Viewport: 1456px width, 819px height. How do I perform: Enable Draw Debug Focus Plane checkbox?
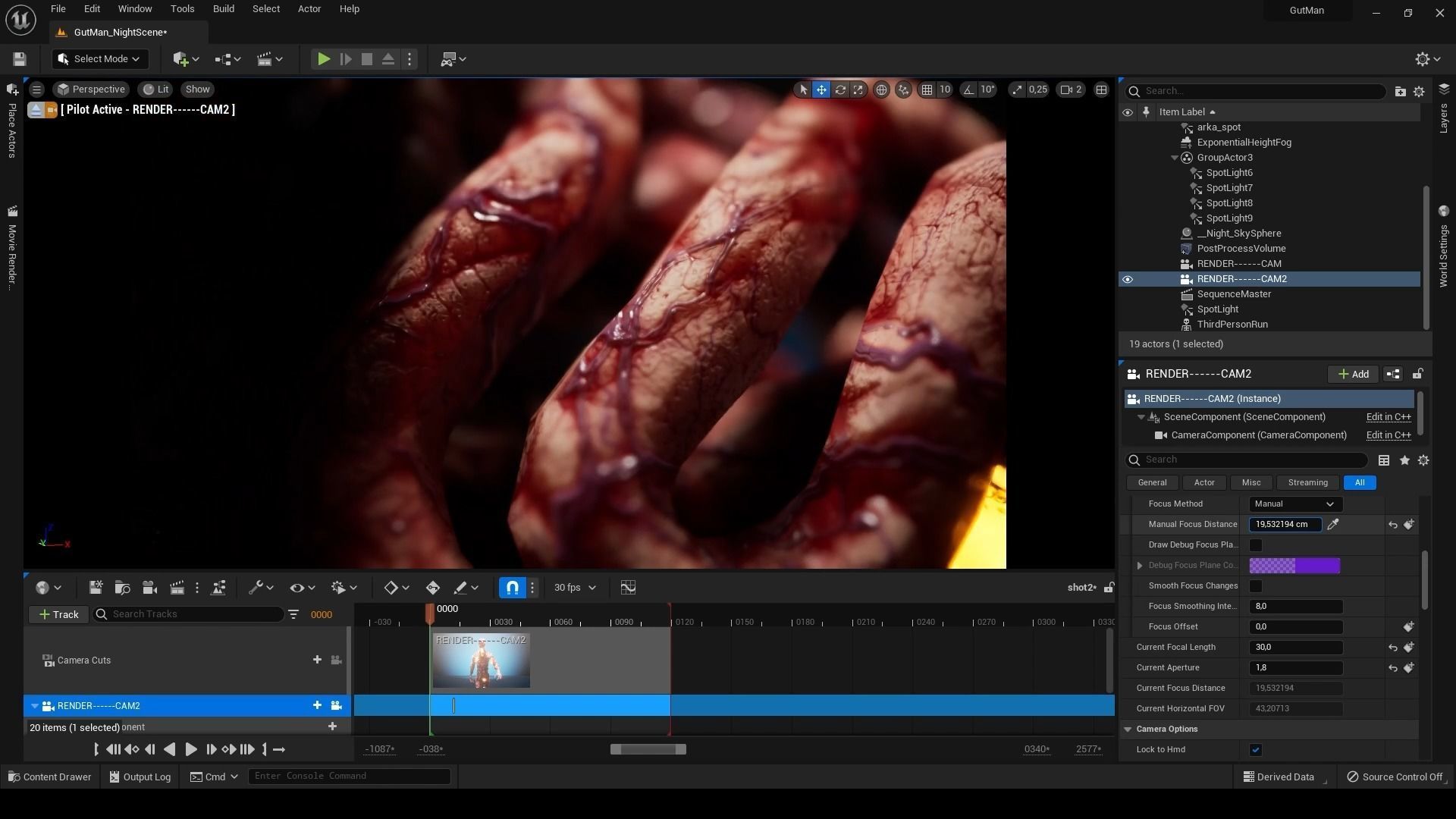click(1256, 545)
